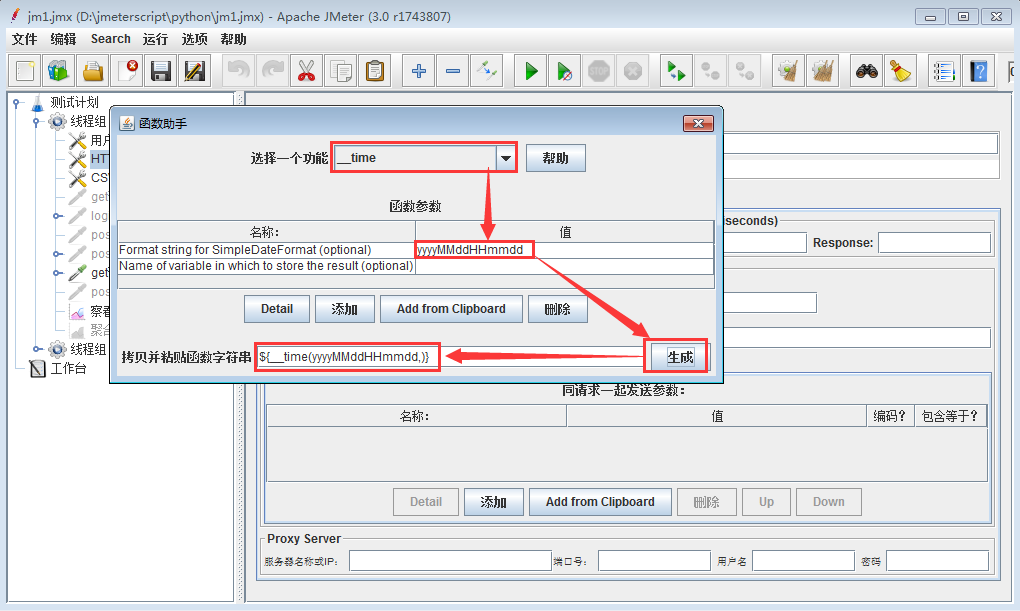
Task: Click 添加 button under request parameters
Action: click(494, 502)
